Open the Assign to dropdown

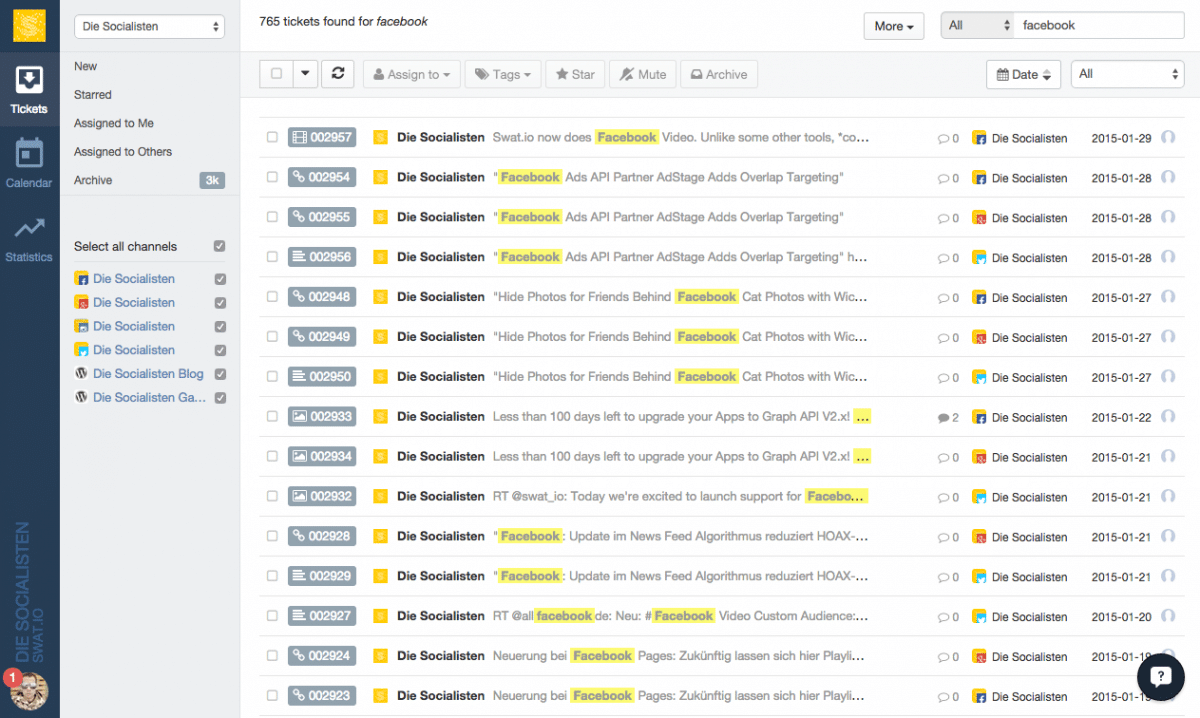[412, 74]
